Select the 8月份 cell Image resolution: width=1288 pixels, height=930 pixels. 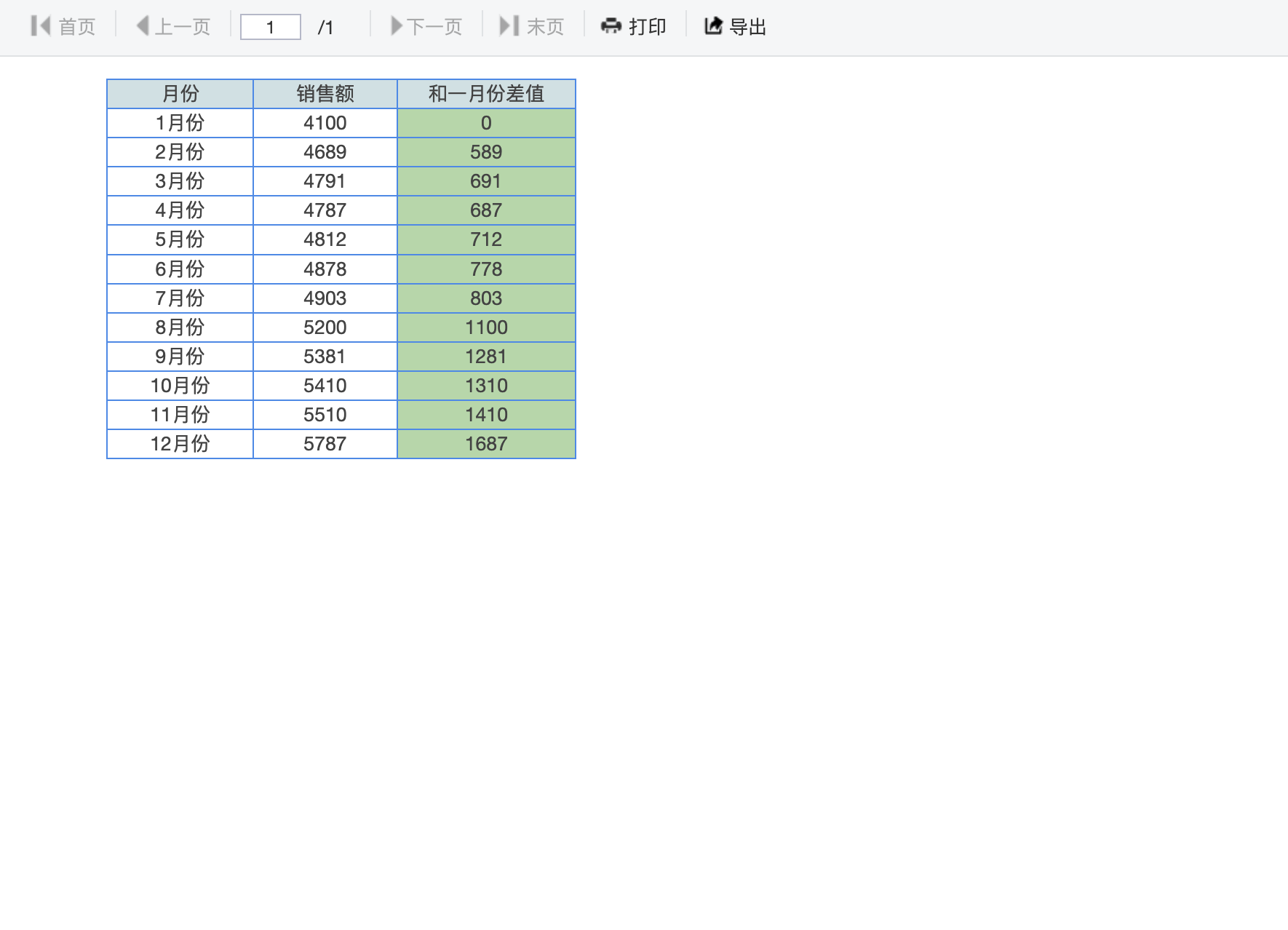coord(180,327)
